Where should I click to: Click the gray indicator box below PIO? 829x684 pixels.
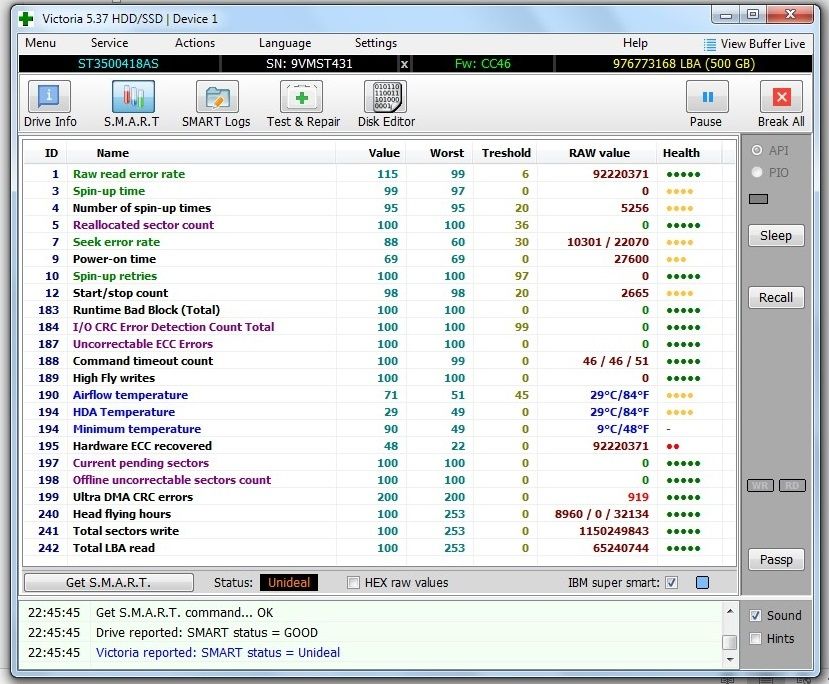click(758, 199)
